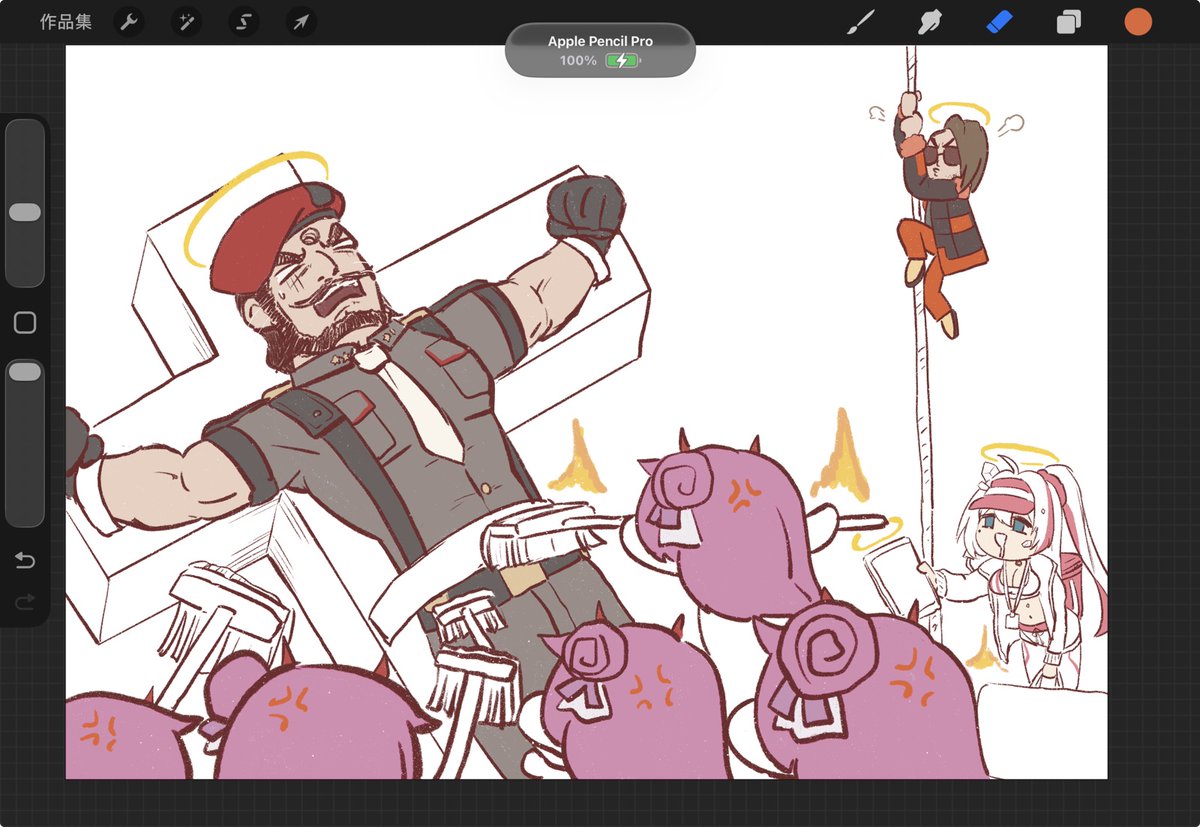Click the brush size slider handle
The height and width of the screenshot is (827, 1200).
(x=25, y=212)
